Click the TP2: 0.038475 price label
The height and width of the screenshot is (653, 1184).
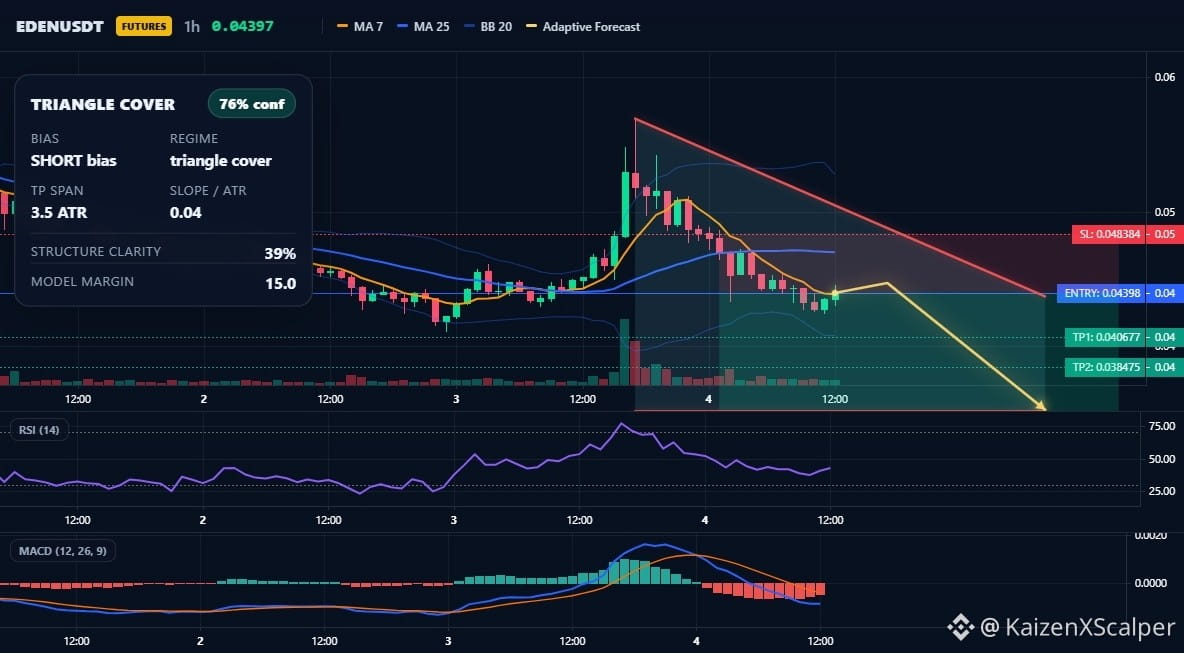1106,367
